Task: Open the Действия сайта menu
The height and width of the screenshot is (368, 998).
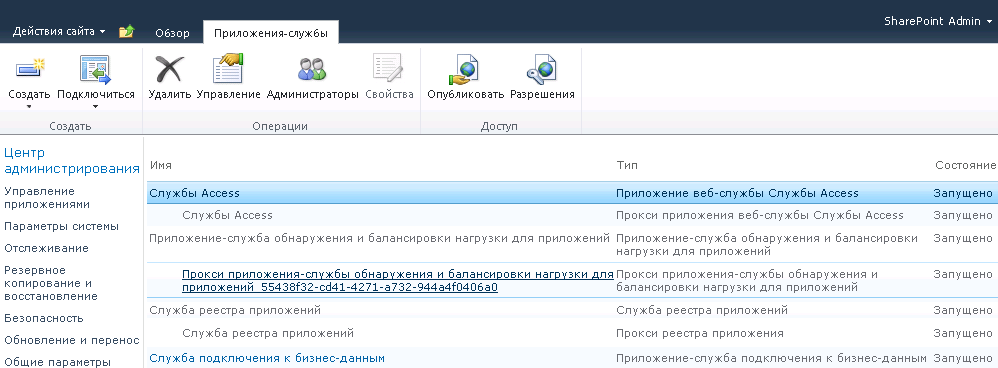Action: pos(59,31)
